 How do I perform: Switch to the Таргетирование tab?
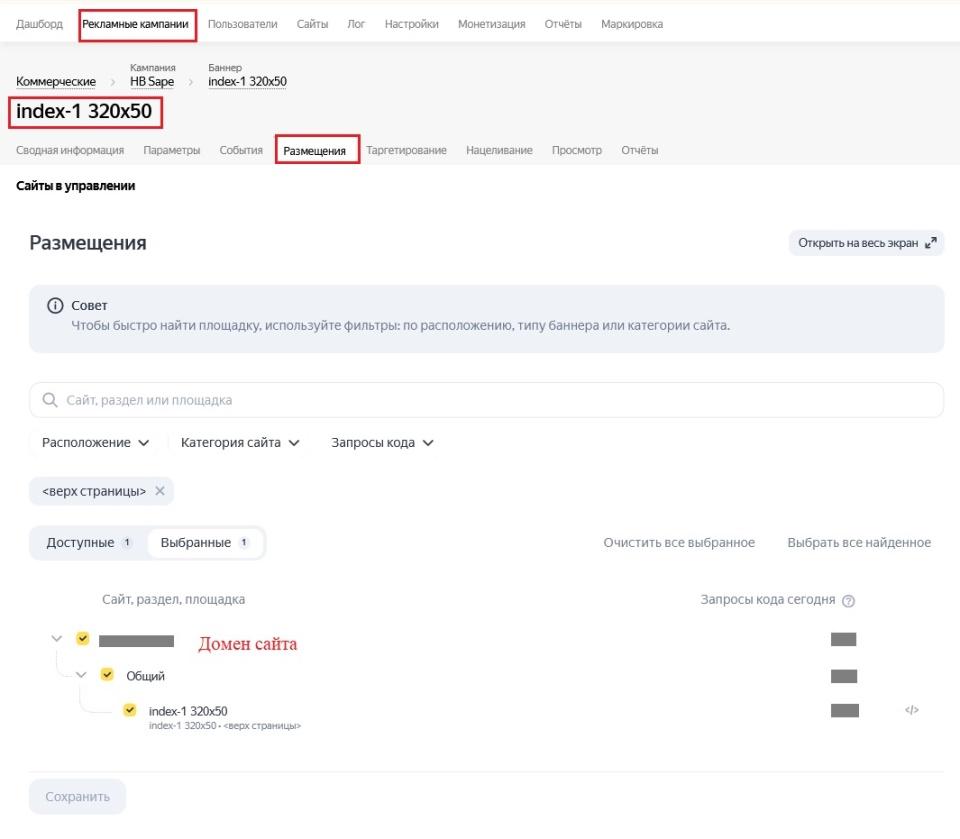point(407,150)
